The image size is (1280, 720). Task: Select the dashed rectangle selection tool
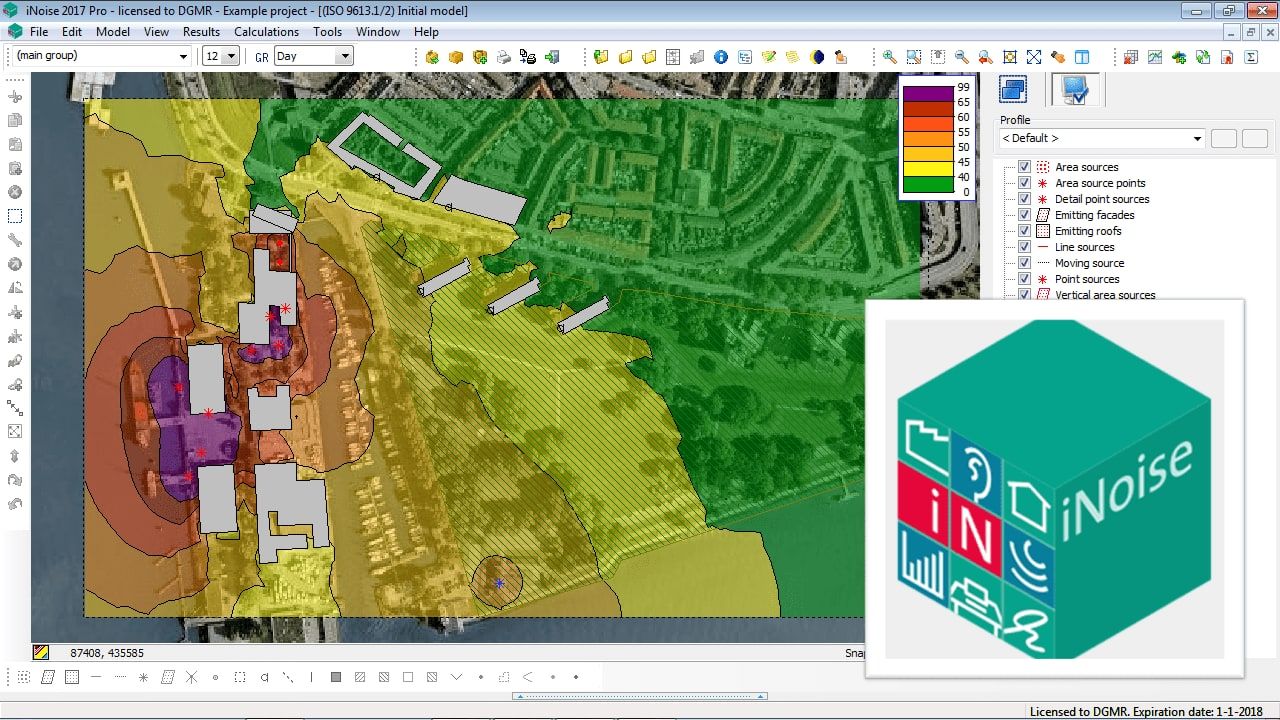coord(15,216)
